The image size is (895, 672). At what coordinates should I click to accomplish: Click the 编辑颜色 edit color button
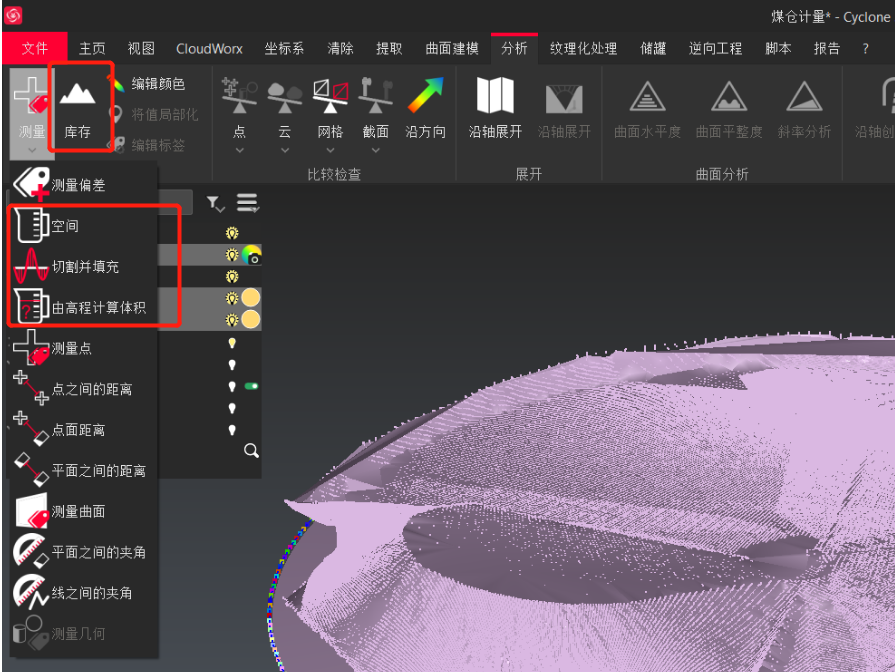click(150, 84)
